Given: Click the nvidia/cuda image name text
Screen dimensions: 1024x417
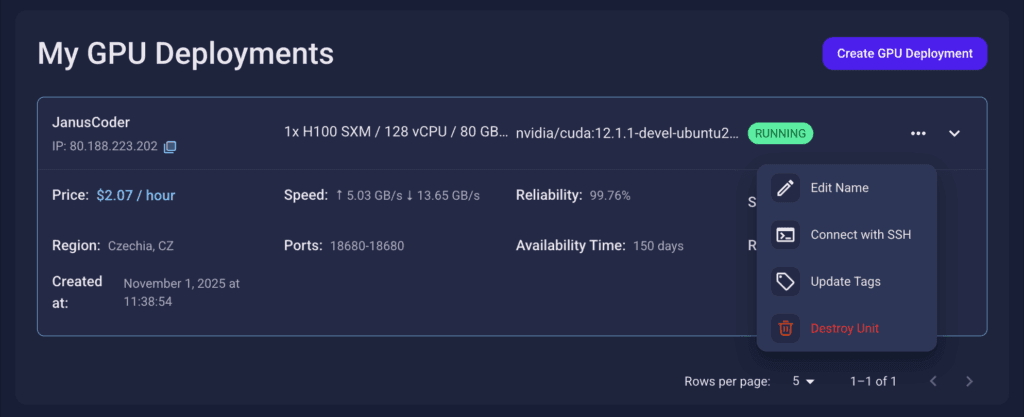Looking at the screenshot, I should (x=627, y=133).
